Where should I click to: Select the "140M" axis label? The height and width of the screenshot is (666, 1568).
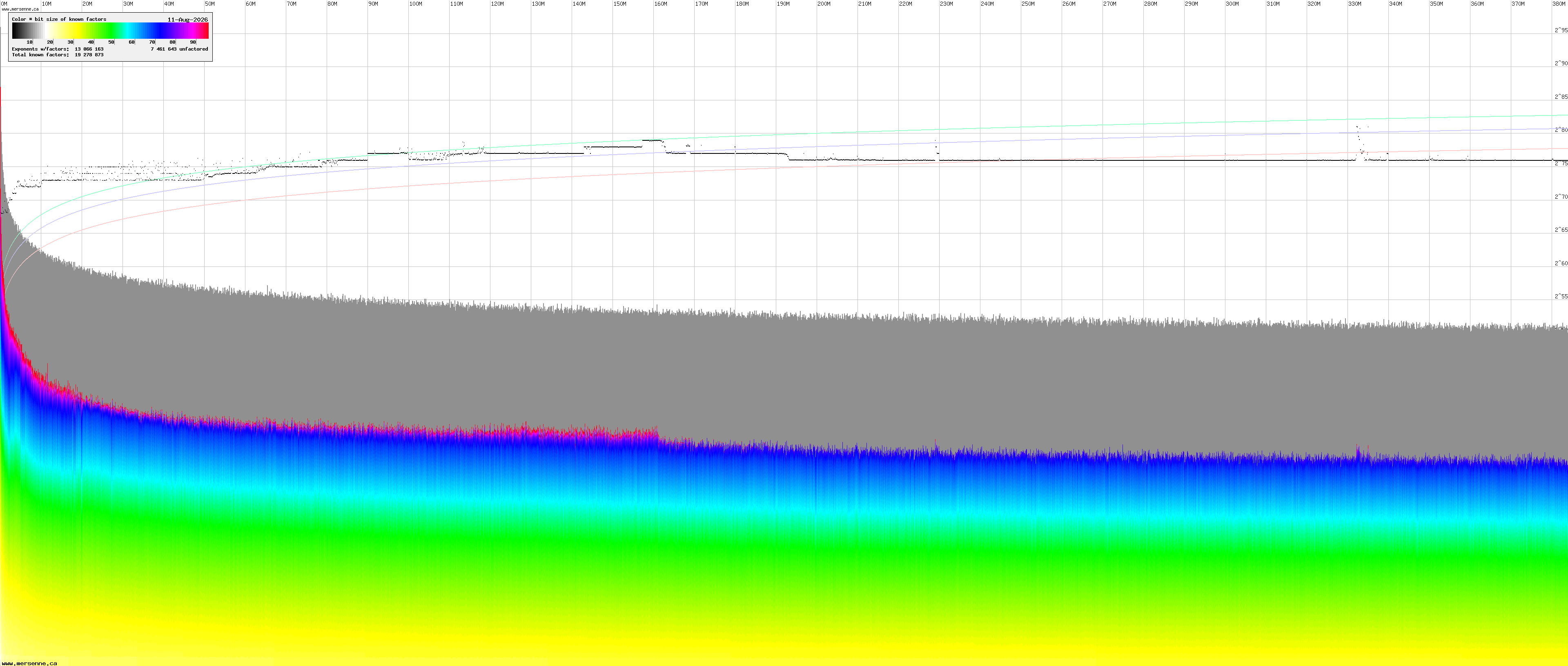coord(579,4)
